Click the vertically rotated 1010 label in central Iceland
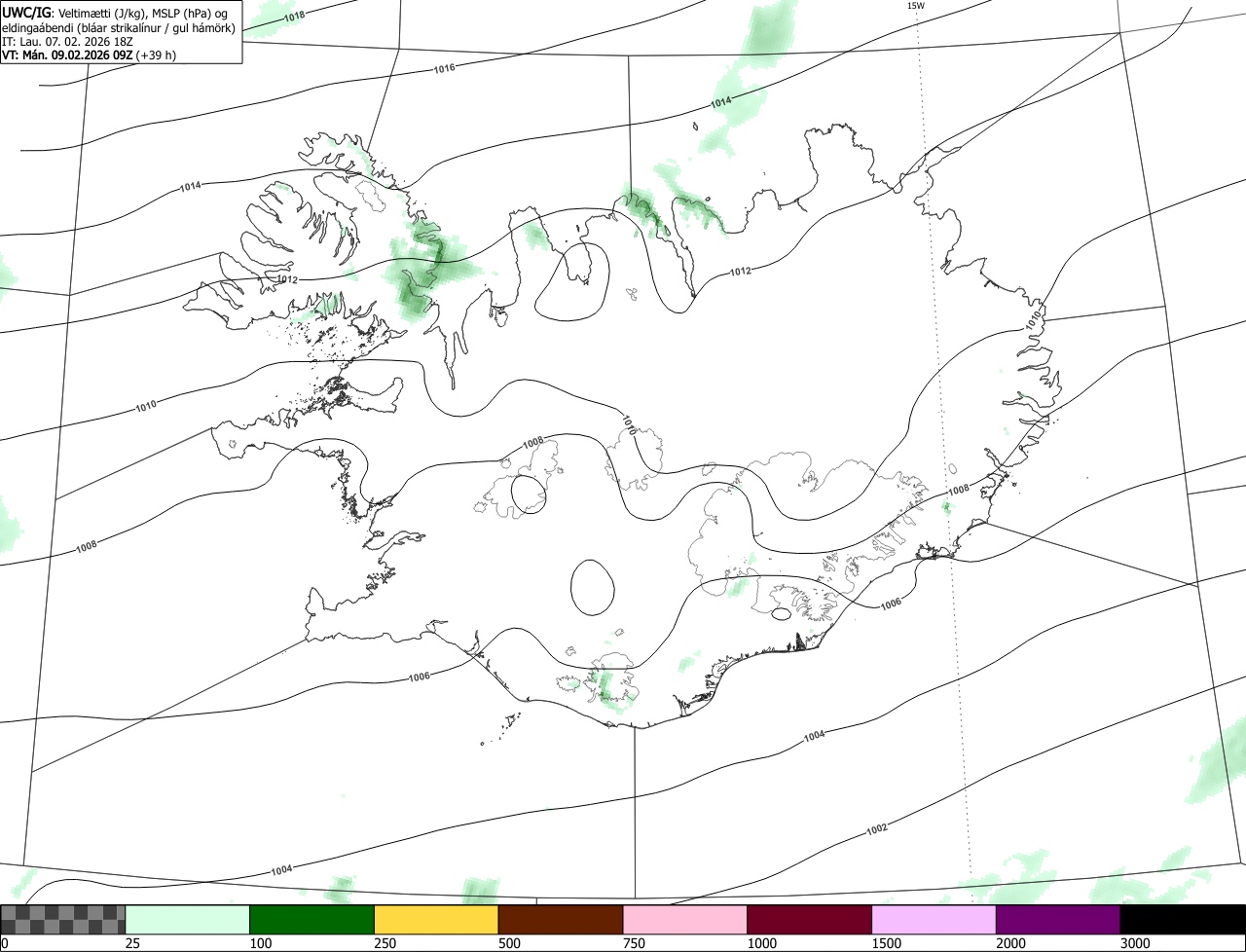The width and height of the screenshot is (1246, 952). (630, 424)
